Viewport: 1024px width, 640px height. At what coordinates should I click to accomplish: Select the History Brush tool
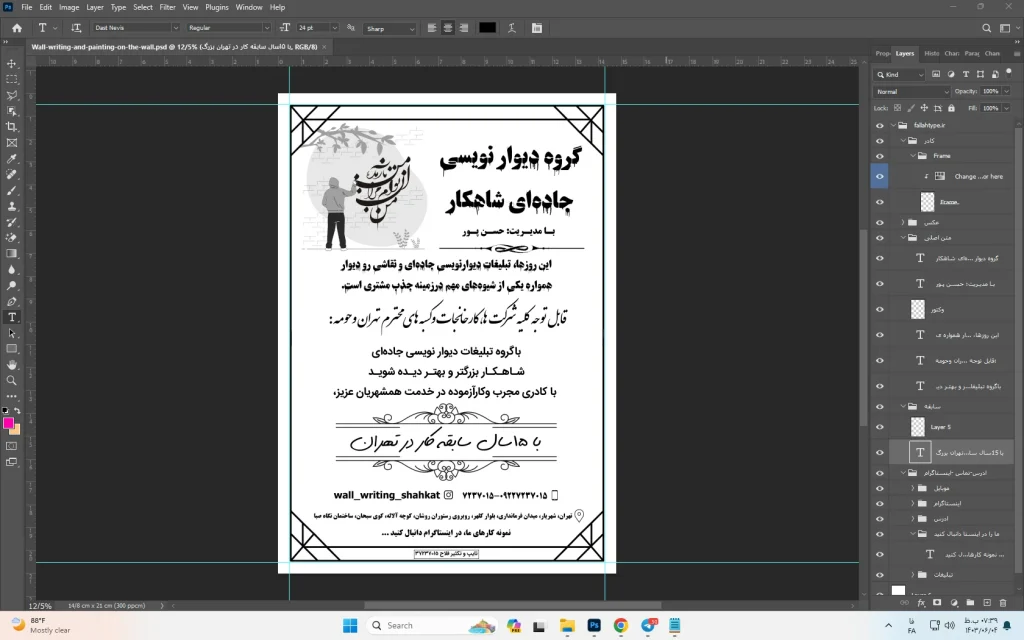pos(12,222)
